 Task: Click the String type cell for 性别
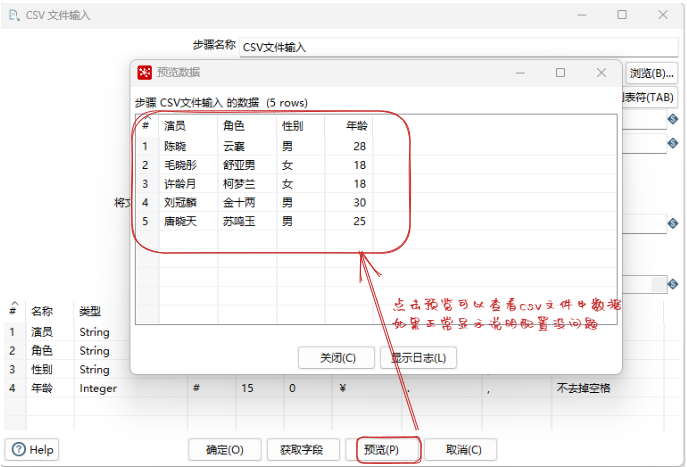pyautogui.click(x=94, y=369)
